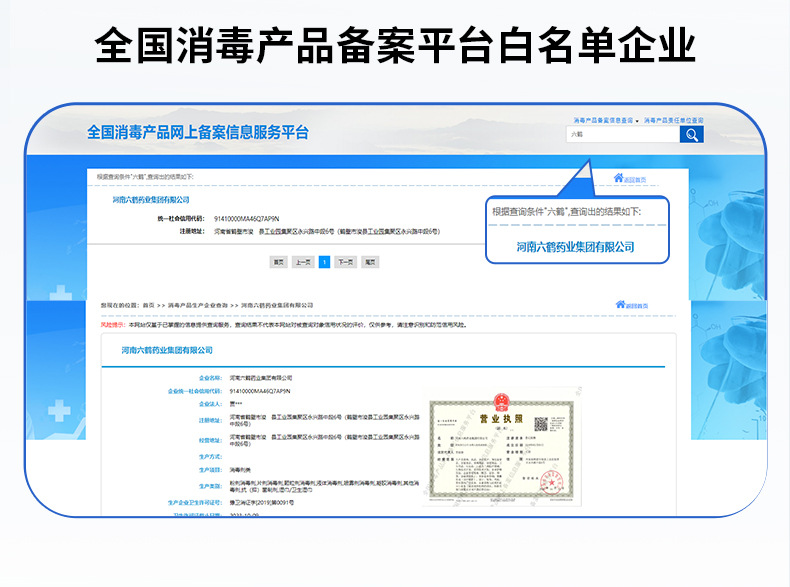
Task: Click 消毒产品生产企业查询 in the breadcrumb
Action: click(x=198, y=305)
